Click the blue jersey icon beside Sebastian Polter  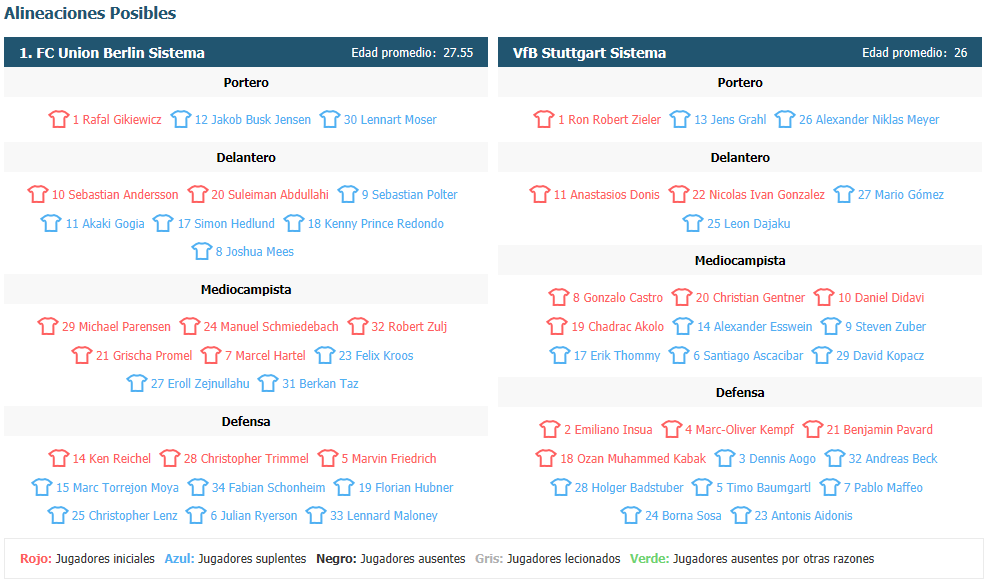[348, 194]
